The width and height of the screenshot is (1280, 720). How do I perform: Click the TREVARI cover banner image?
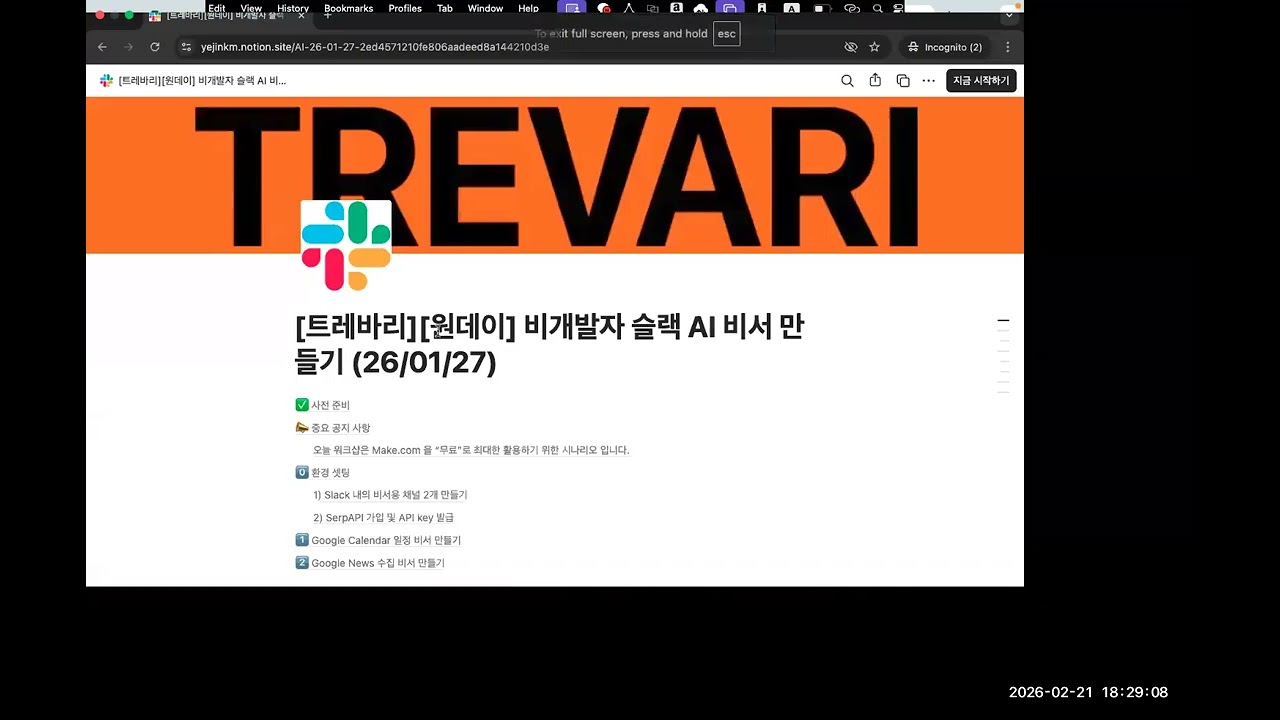555,175
